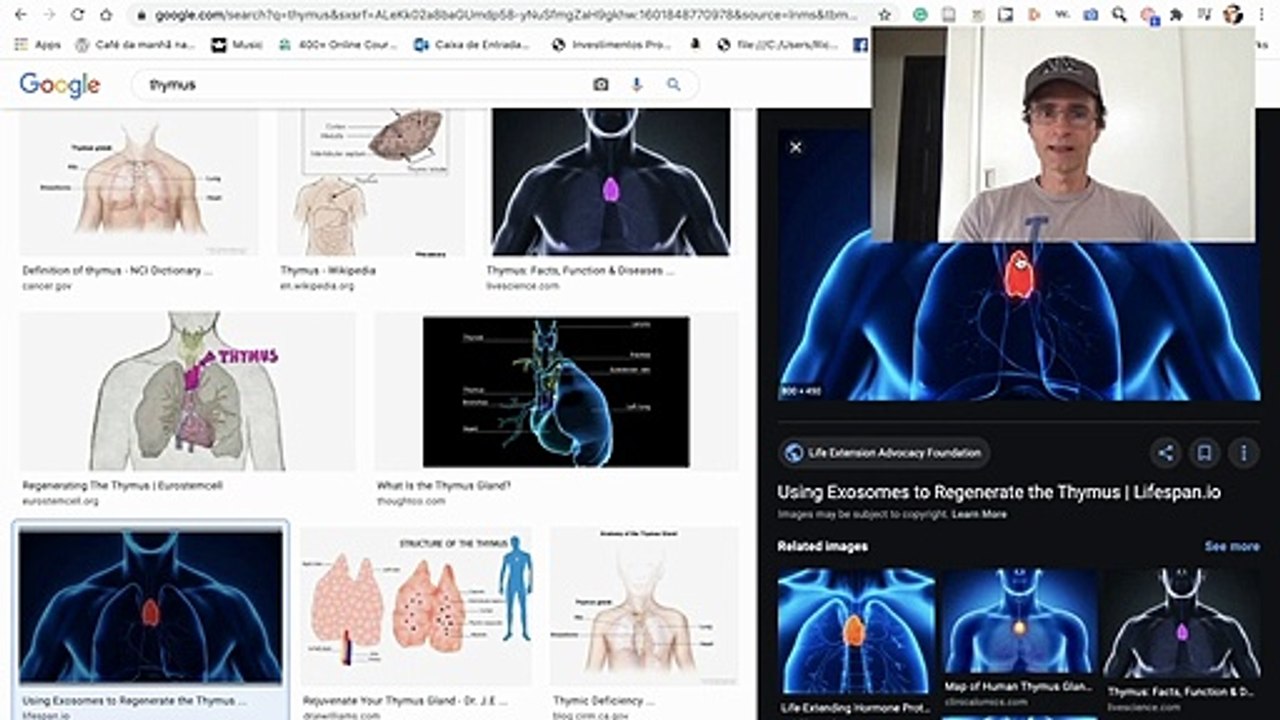Click the 'What Is the Thymus Gland?' caption
The width and height of the screenshot is (1280, 720).
(x=444, y=486)
